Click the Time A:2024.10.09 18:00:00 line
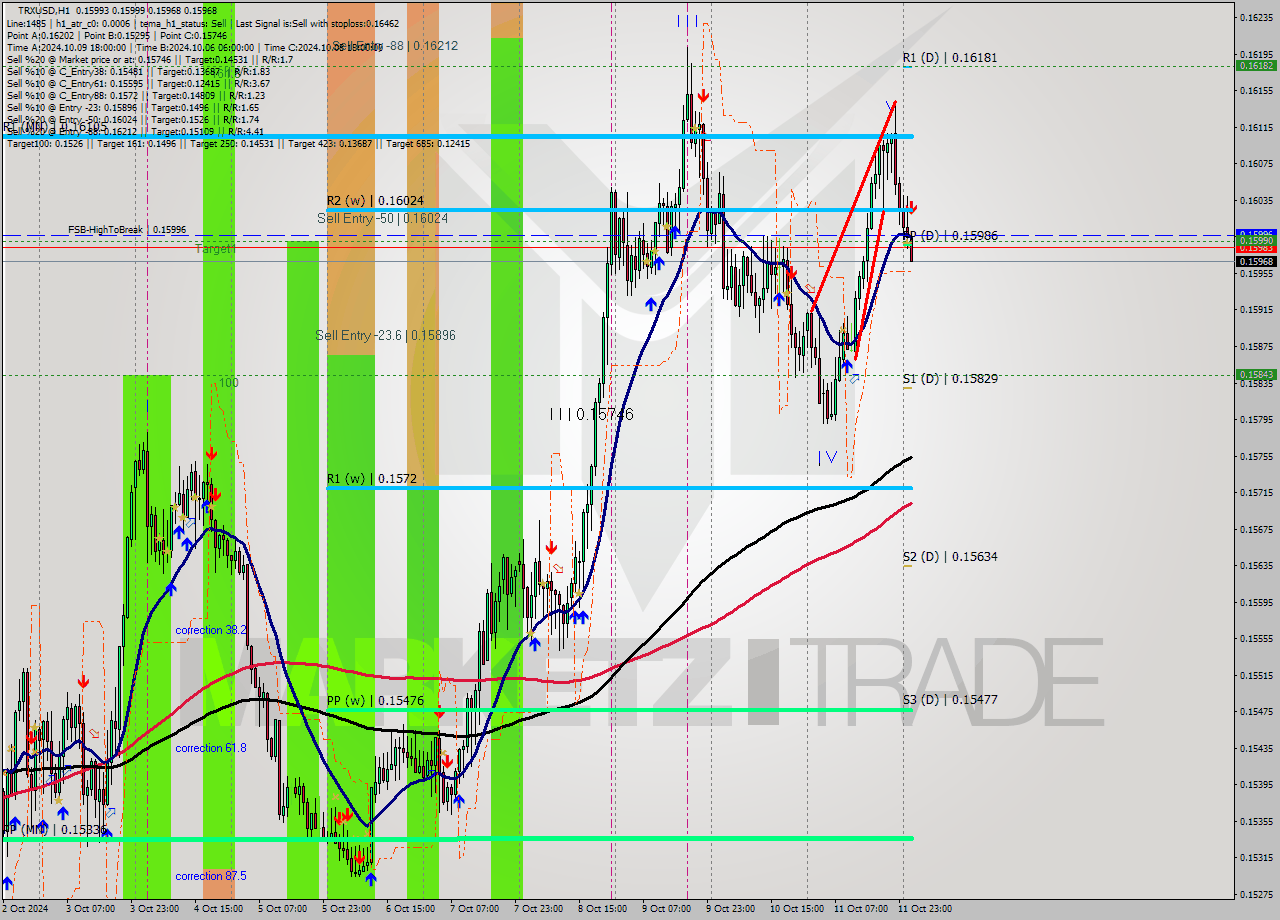The image size is (1280, 920). coord(66,46)
